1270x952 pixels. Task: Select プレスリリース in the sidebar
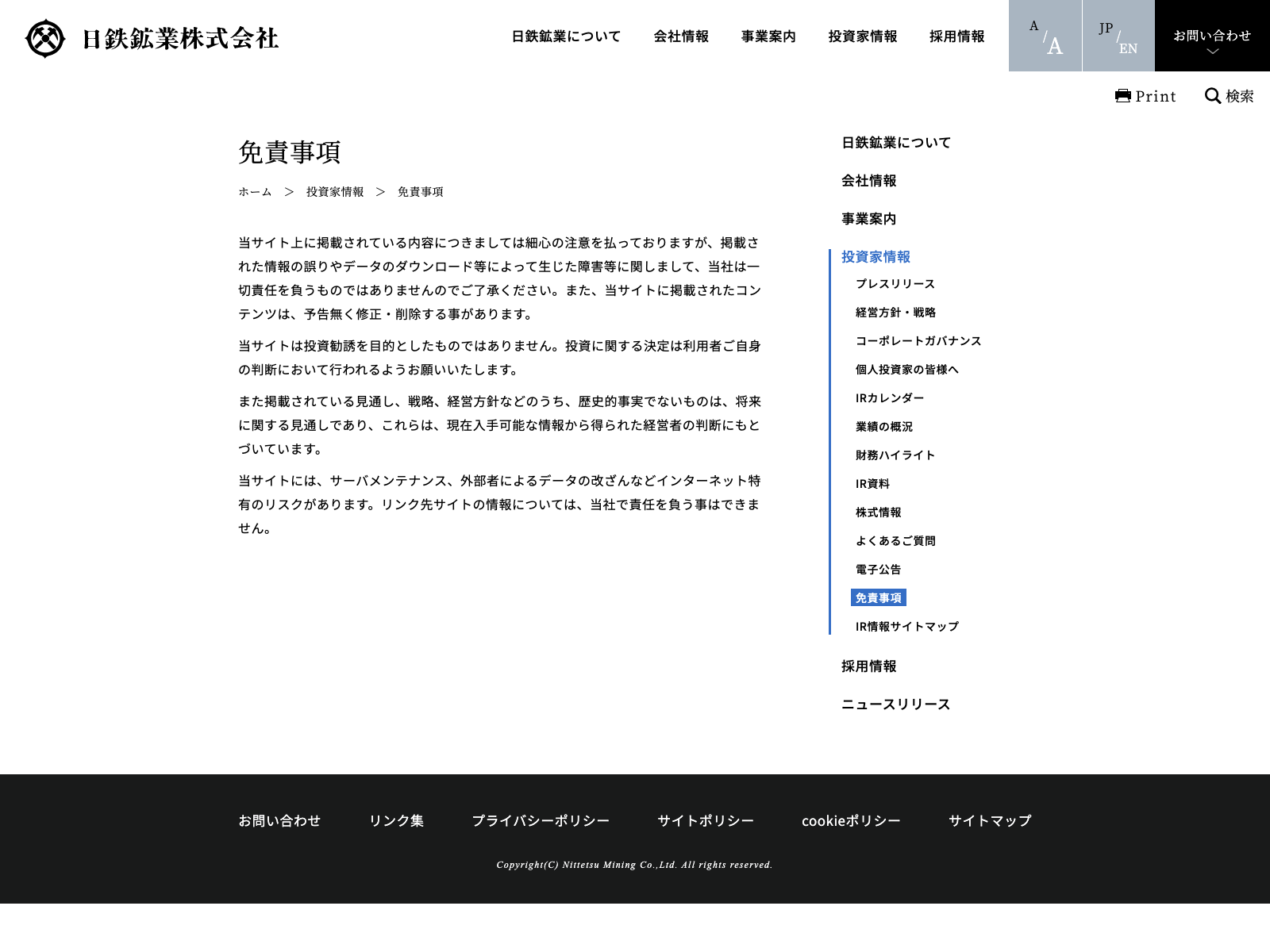coord(895,284)
